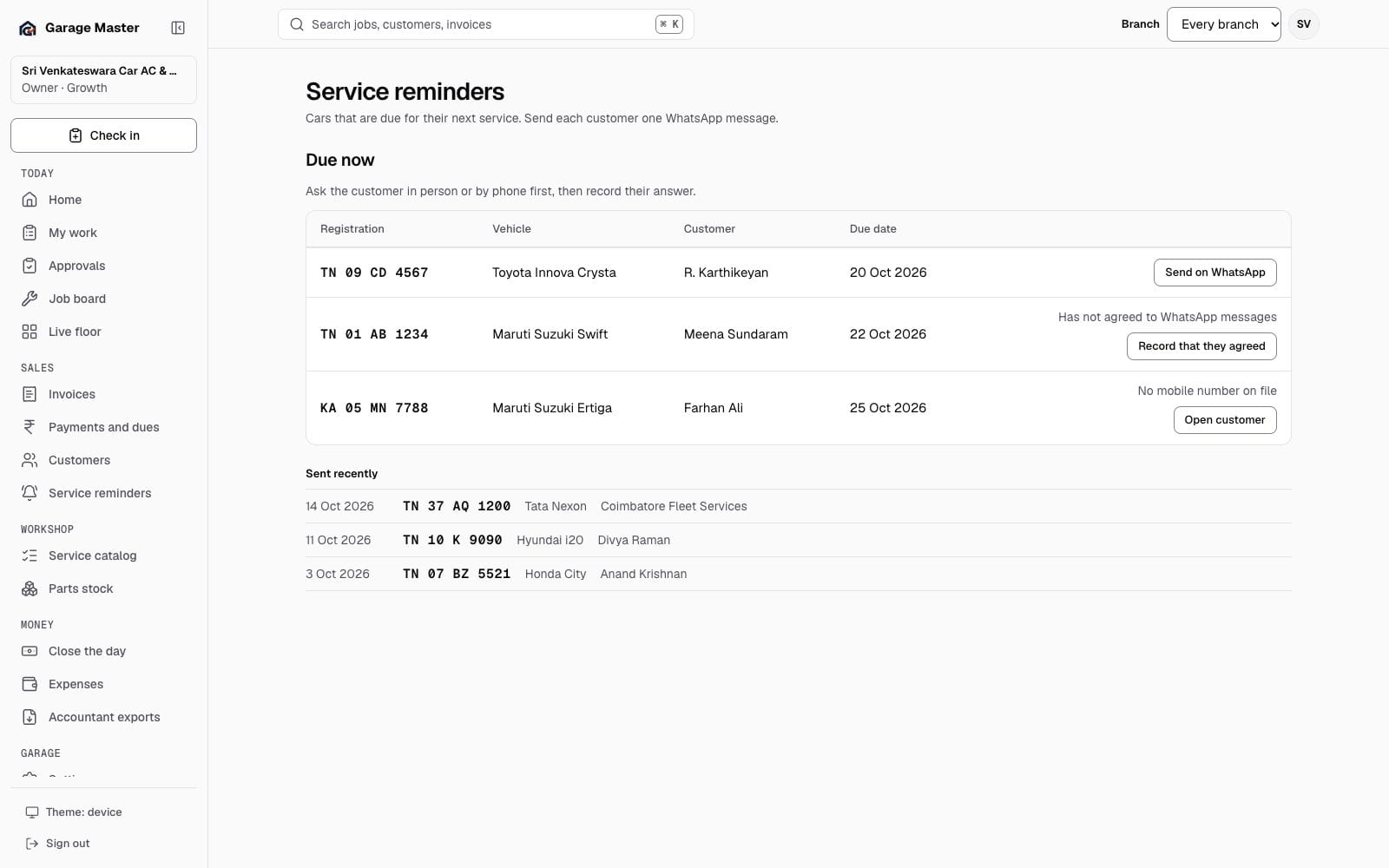Click the Service reminders bell icon
This screenshot has height=868, width=1389.
[30, 493]
